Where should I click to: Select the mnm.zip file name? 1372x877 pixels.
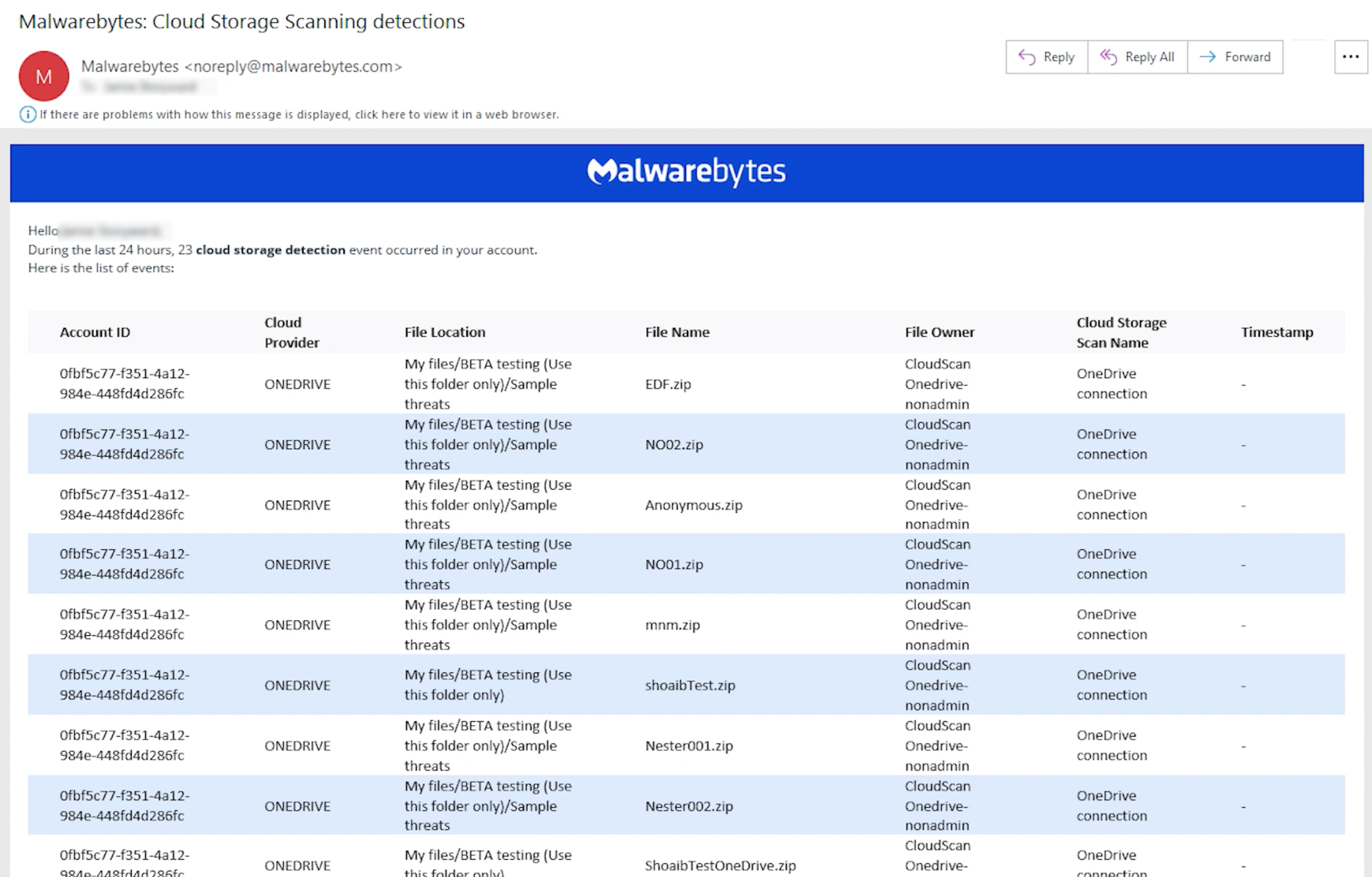[672, 625]
